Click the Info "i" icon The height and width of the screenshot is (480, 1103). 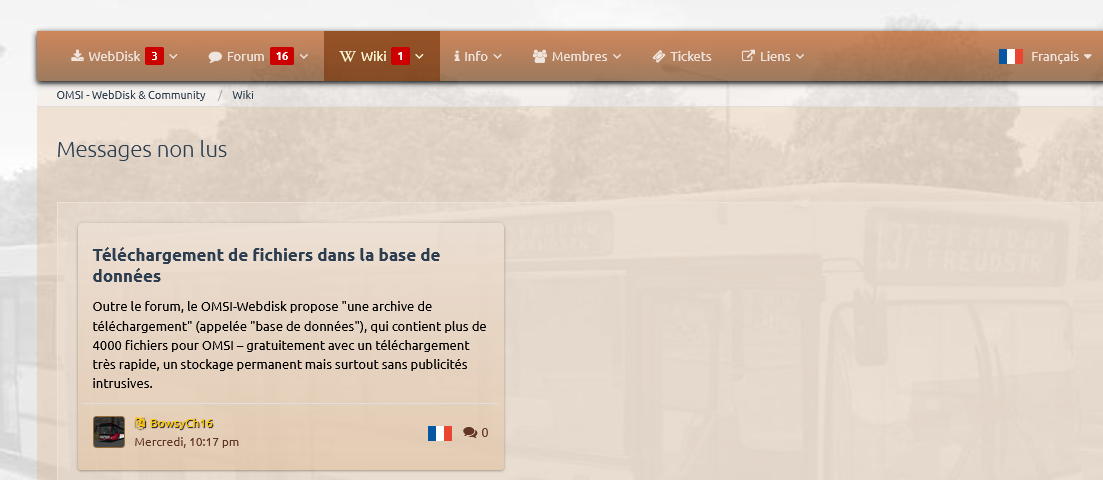pyautogui.click(x=457, y=56)
